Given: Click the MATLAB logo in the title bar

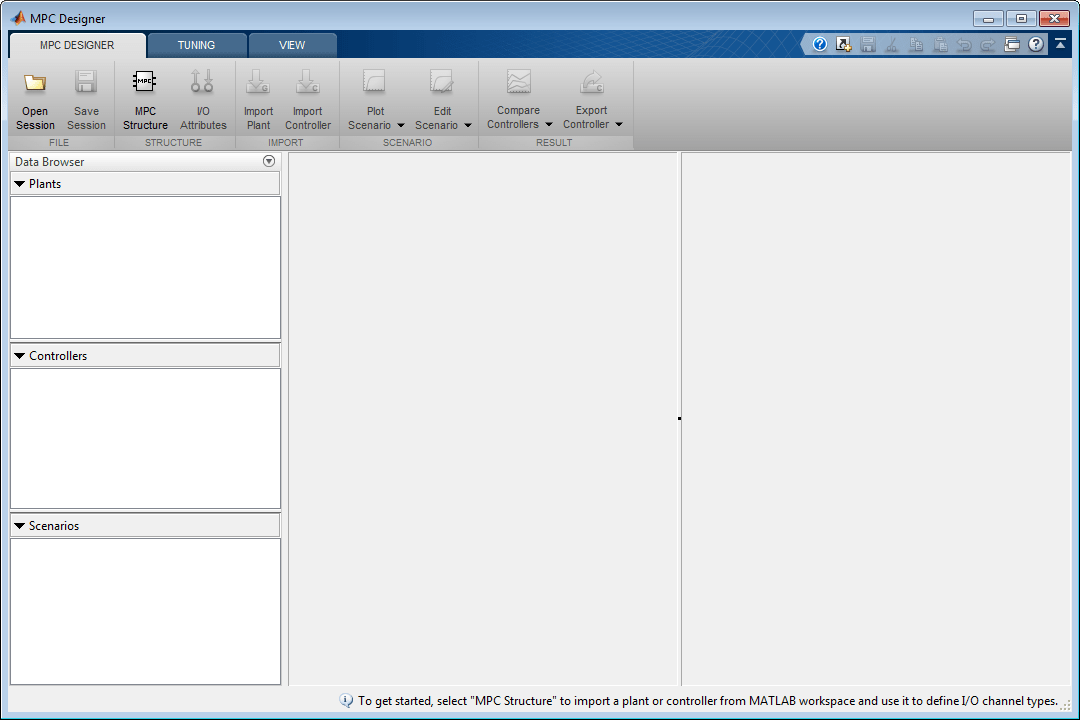Looking at the screenshot, I should pos(19,18).
